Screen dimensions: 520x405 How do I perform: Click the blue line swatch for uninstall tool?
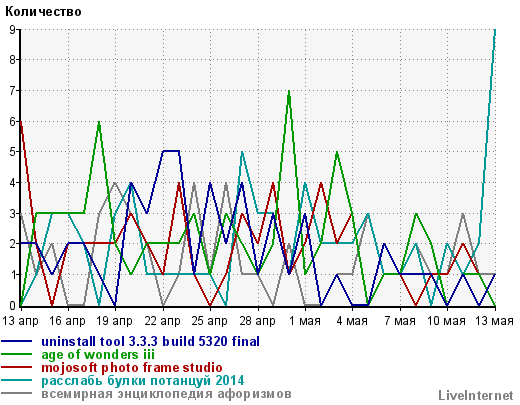[x=17, y=341]
